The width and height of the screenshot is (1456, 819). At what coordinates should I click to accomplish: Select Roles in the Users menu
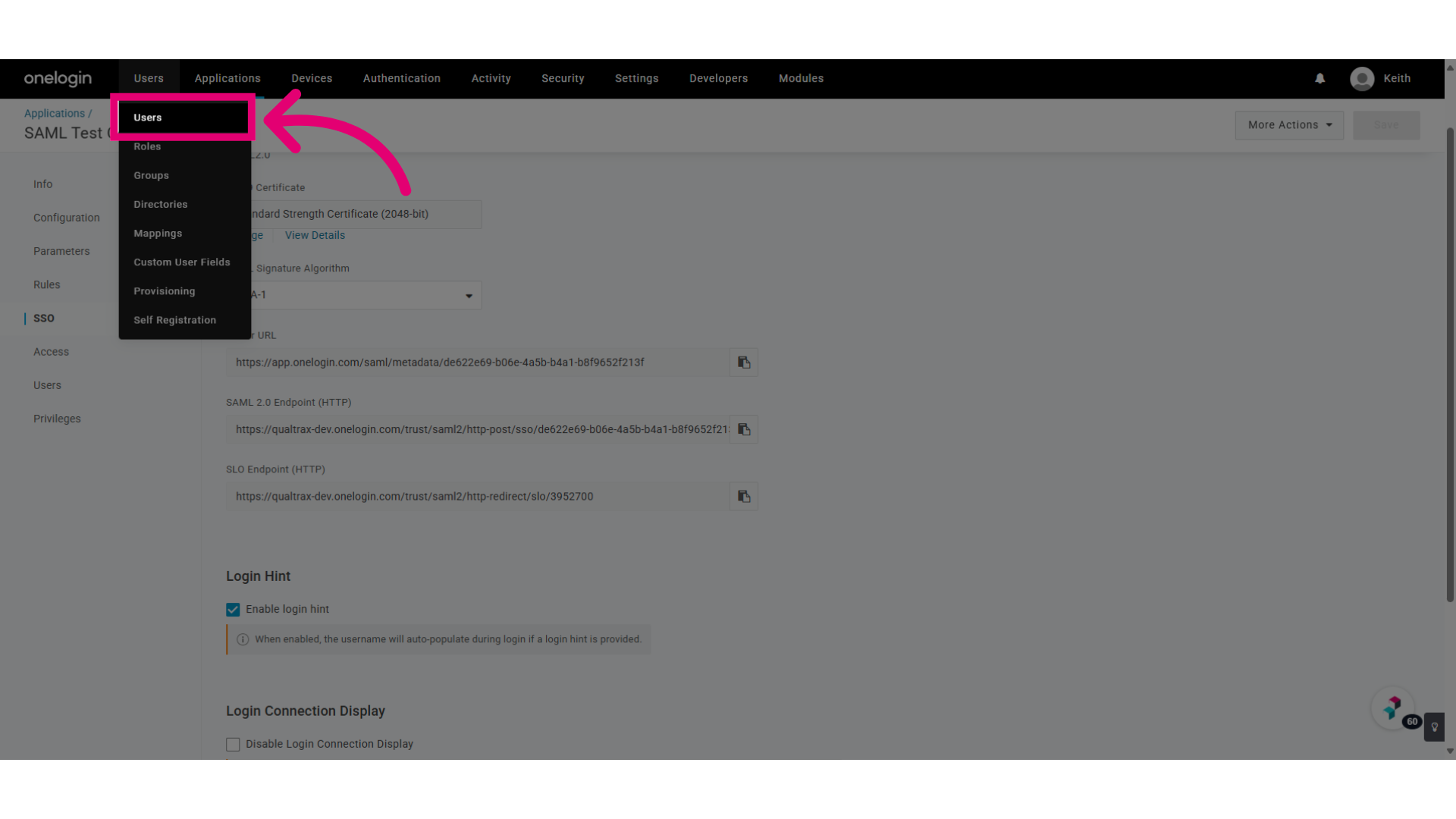click(x=184, y=146)
